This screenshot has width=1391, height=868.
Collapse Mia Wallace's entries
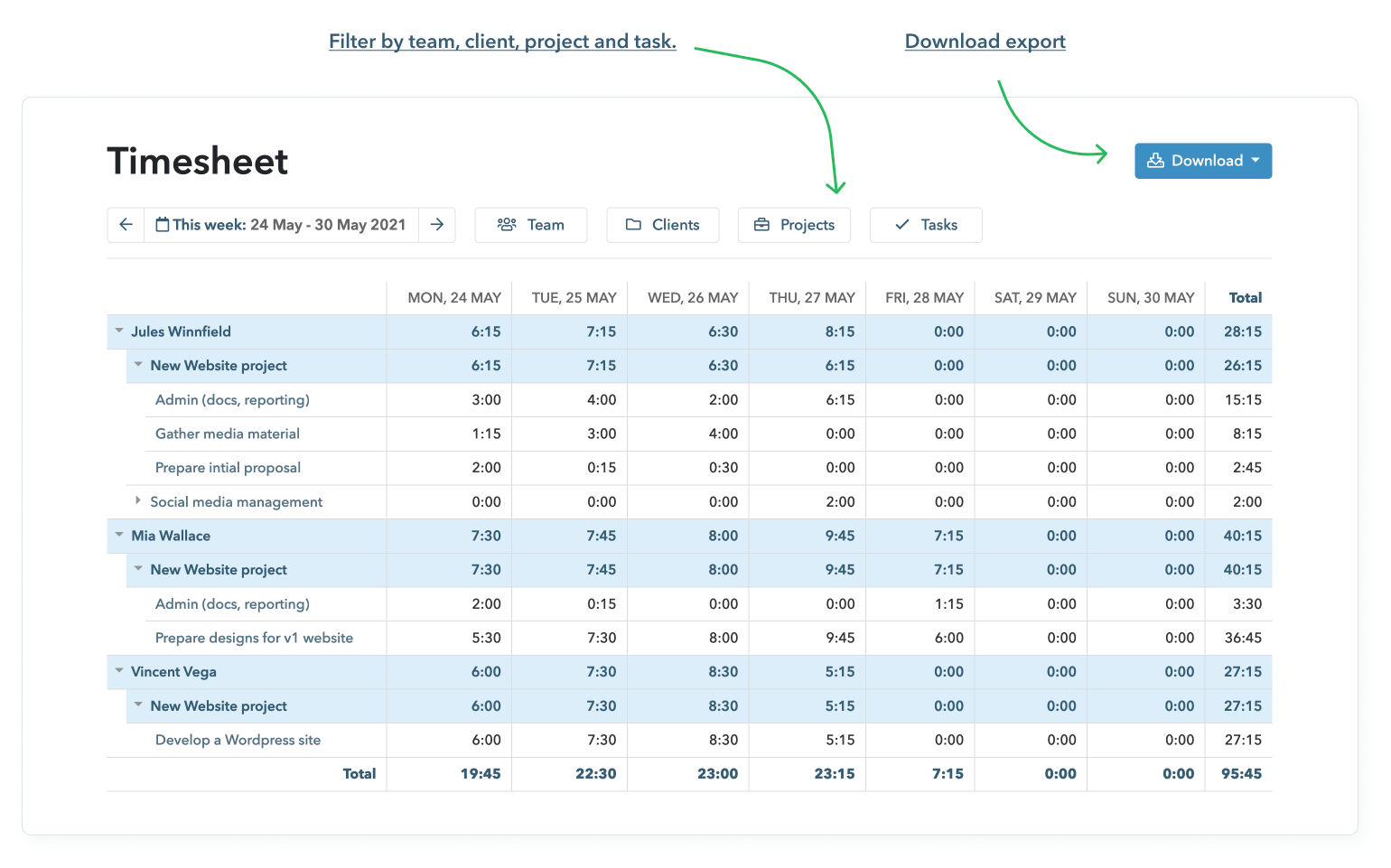point(119,536)
